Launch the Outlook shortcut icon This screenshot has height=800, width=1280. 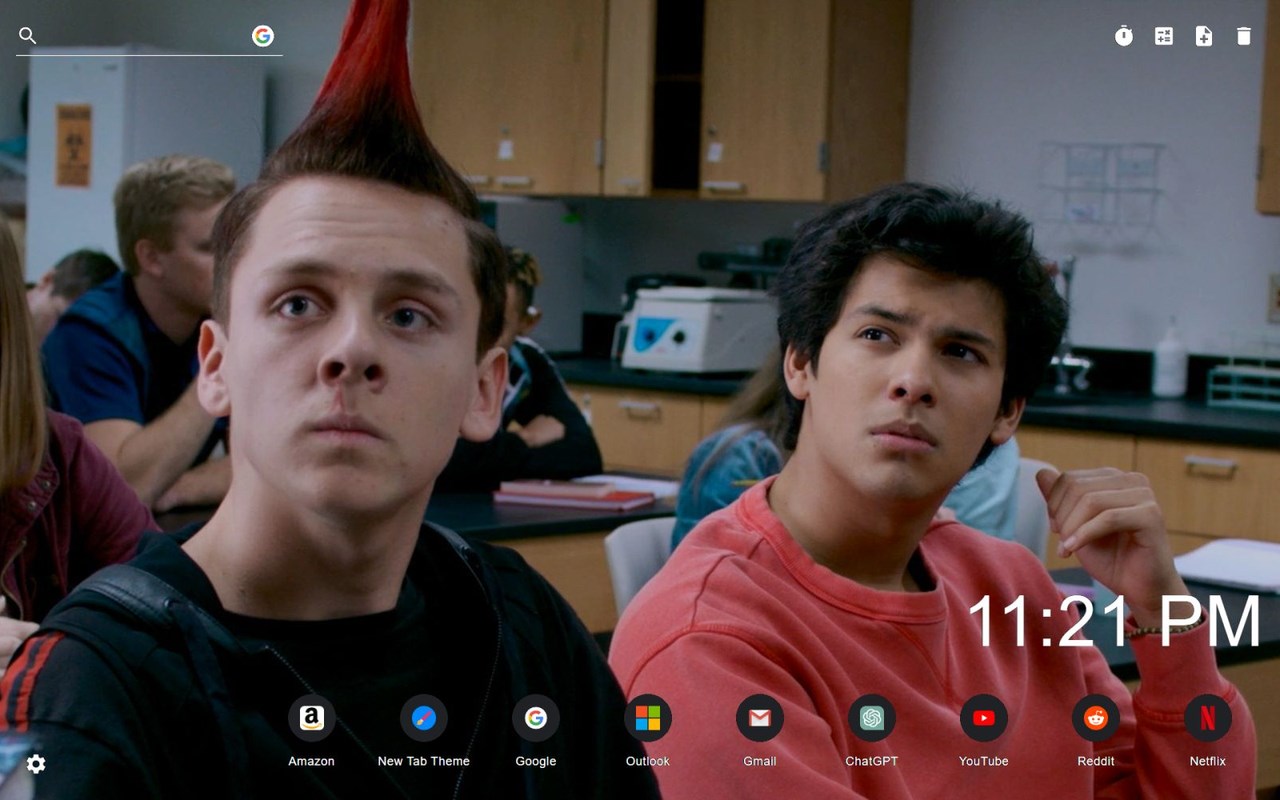[x=647, y=718]
